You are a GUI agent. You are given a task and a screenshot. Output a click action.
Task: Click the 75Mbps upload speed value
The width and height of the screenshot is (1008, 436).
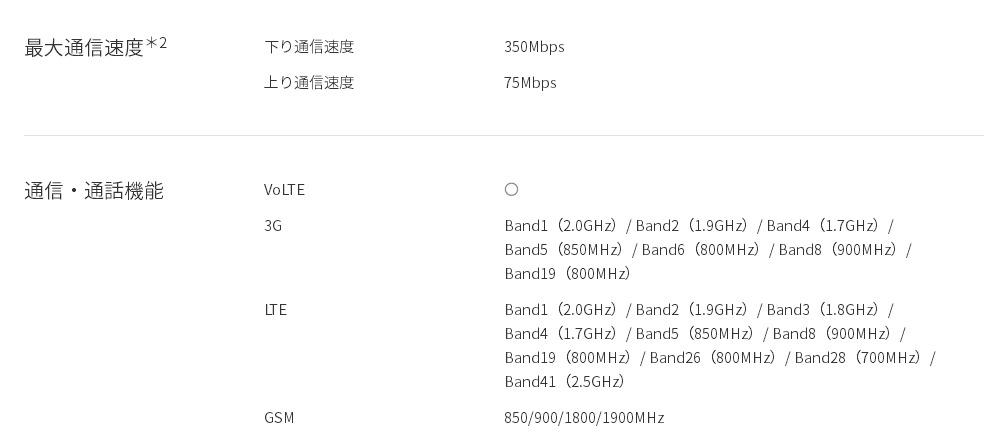point(530,83)
